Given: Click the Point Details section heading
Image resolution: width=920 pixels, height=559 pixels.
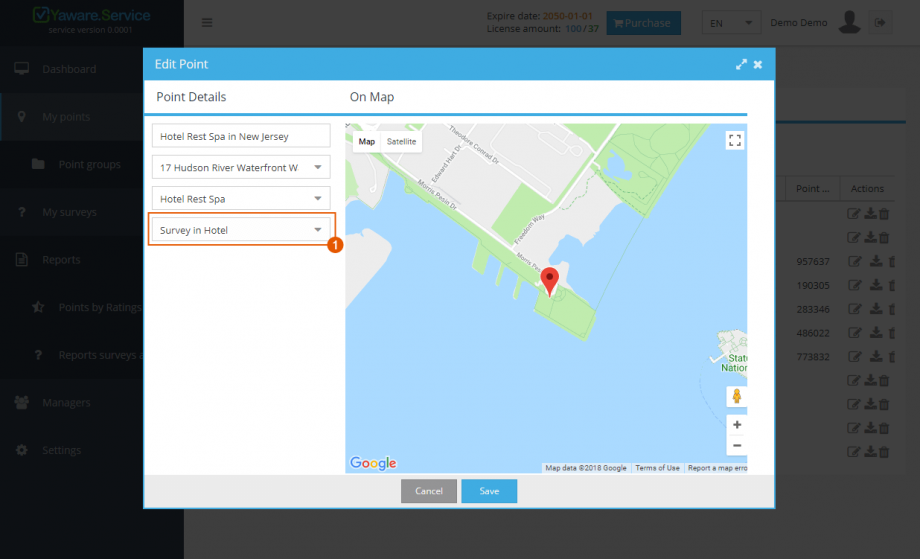Looking at the screenshot, I should click(191, 97).
